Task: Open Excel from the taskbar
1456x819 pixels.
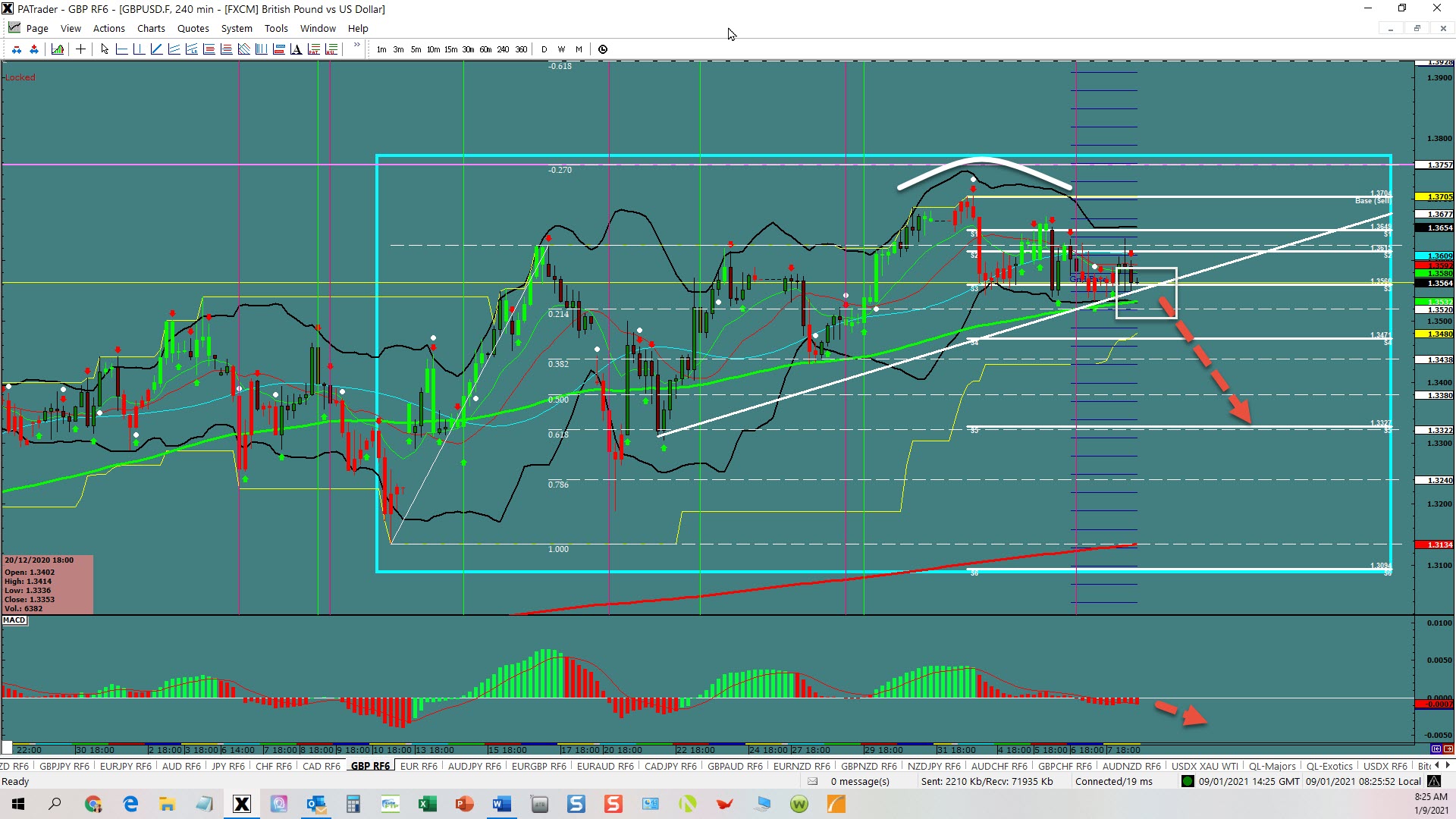Action: coord(427,804)
